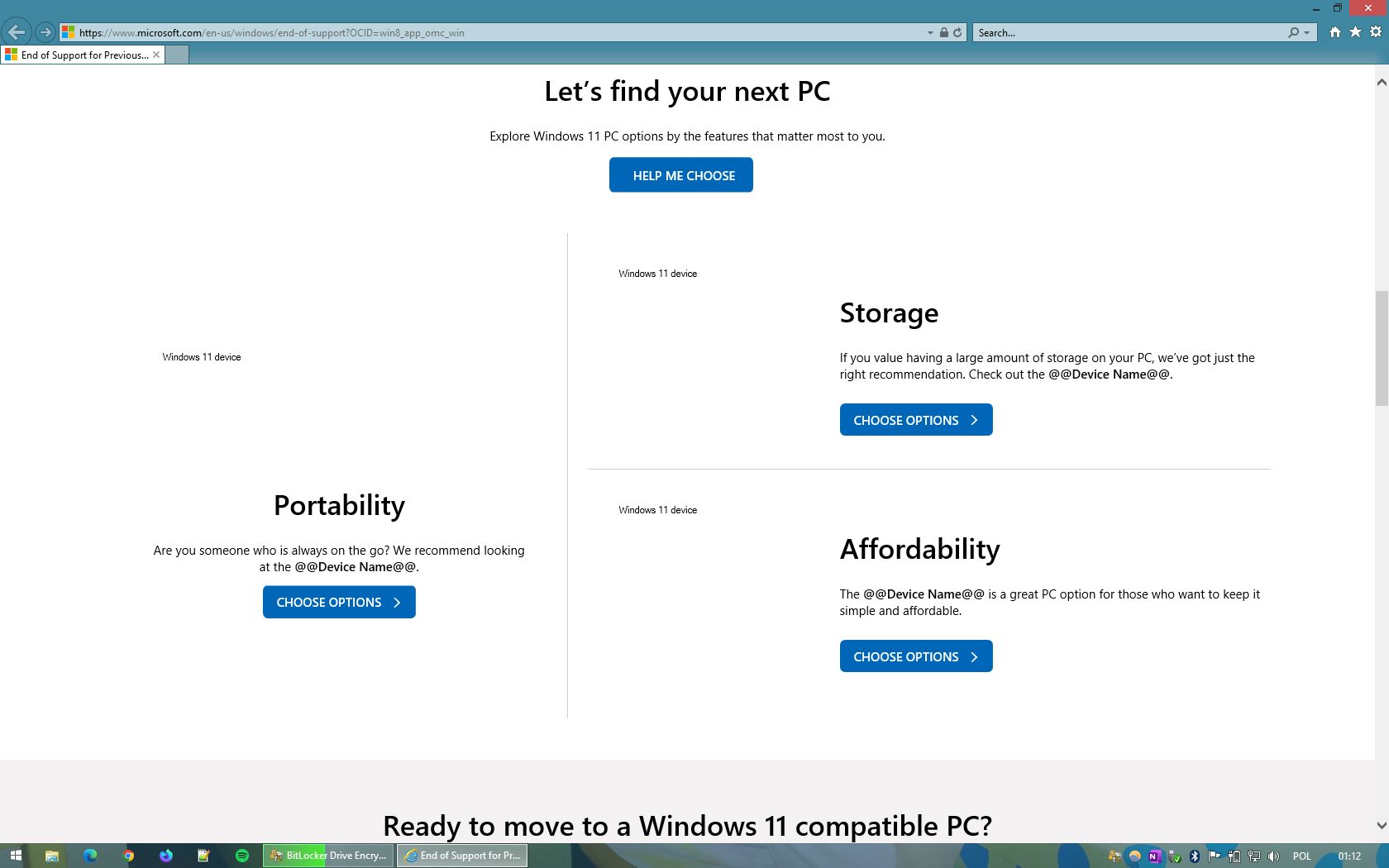Open the network connection tray icon
Viewport: 1389px width, 868px height.
click(1254, 856)
